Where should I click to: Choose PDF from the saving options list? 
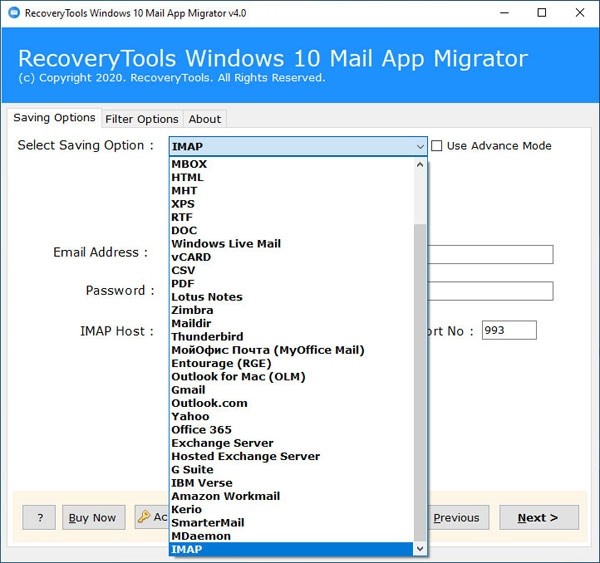pos(182,283)
